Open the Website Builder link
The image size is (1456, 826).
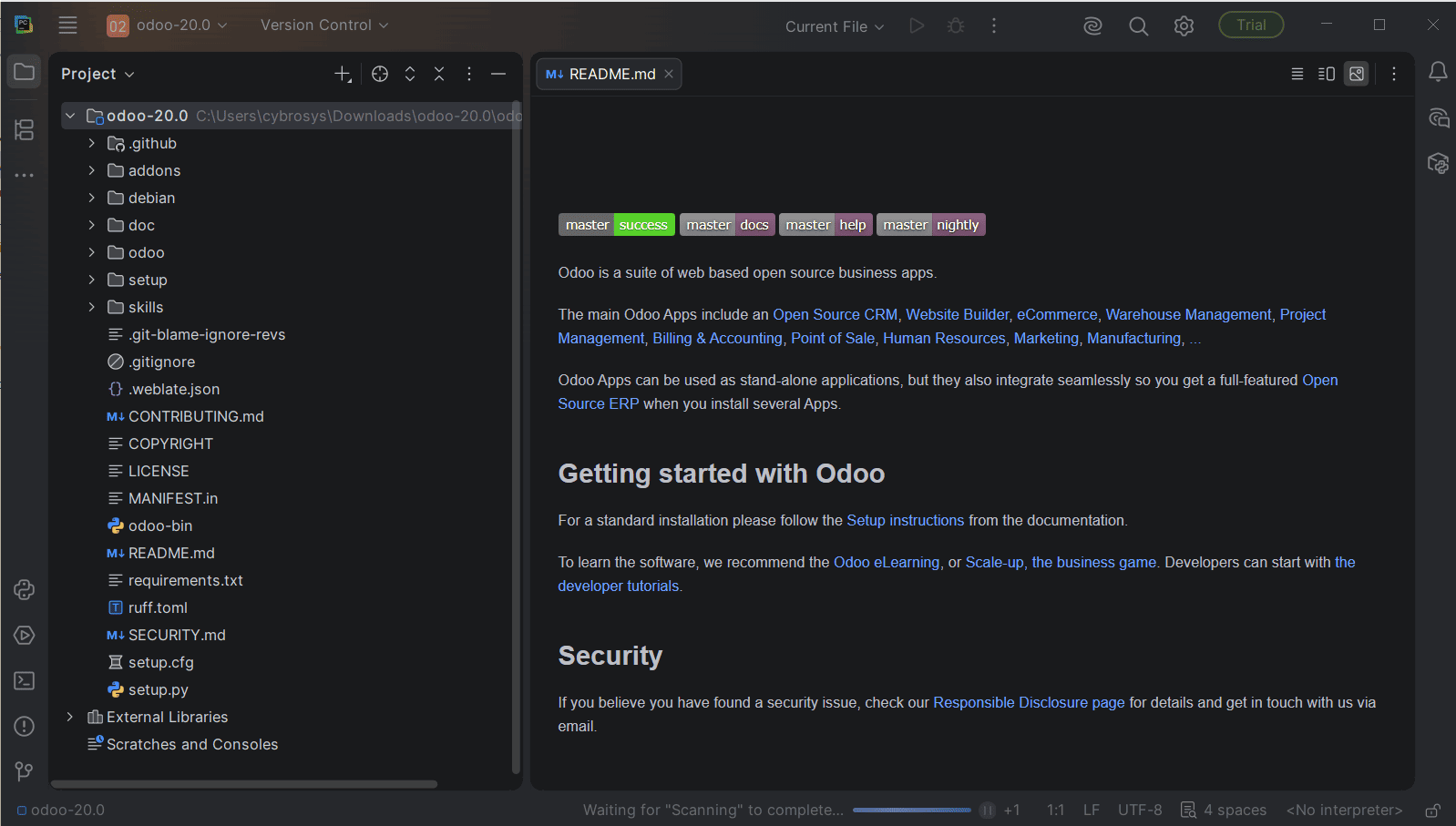click(958, 314)
